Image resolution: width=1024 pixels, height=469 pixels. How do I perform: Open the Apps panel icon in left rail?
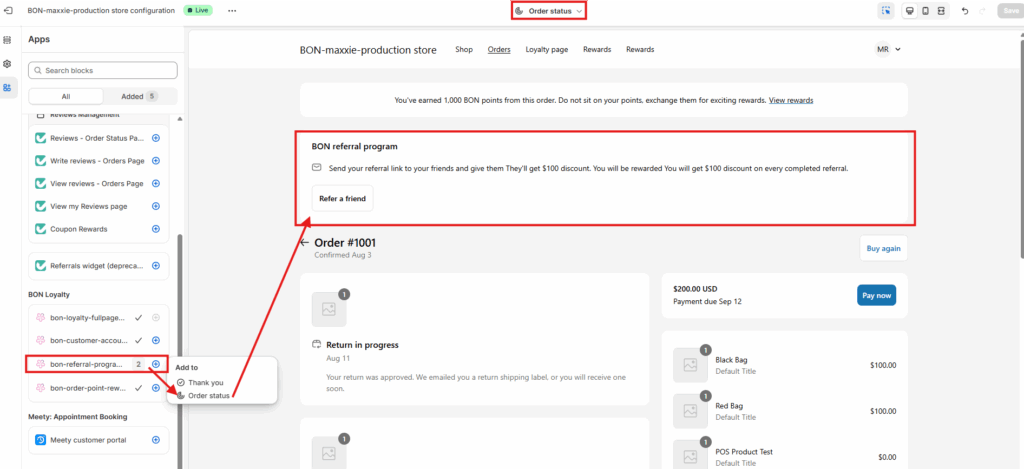[x=7, y=88]
